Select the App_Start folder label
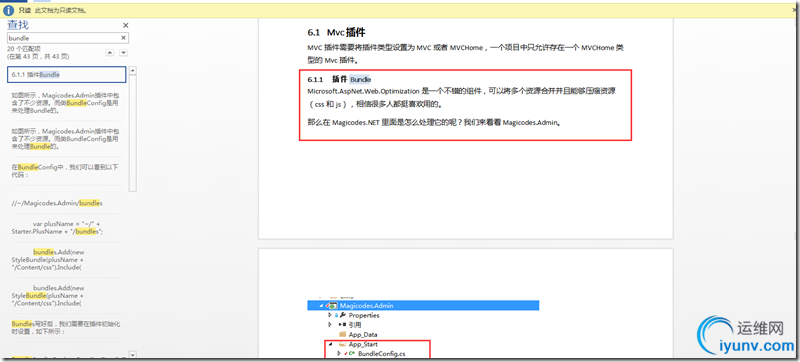The height and width of the screenshot is (362, 800). point(363,344)
